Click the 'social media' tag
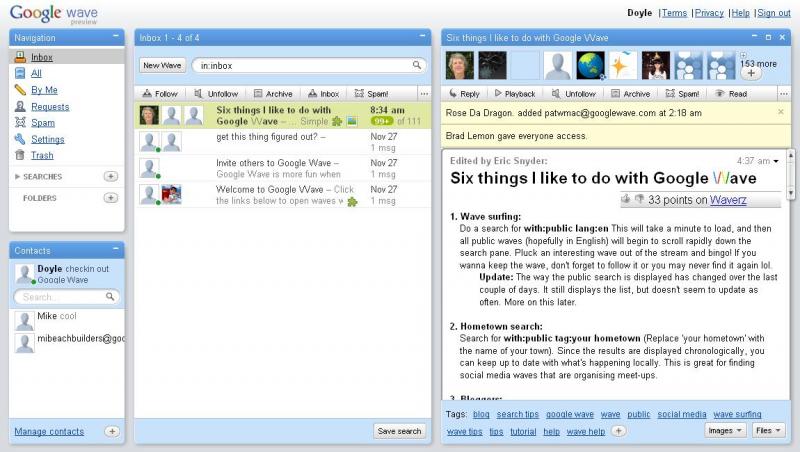The height and width of the screenshot is (452, 800). point(682,415)
